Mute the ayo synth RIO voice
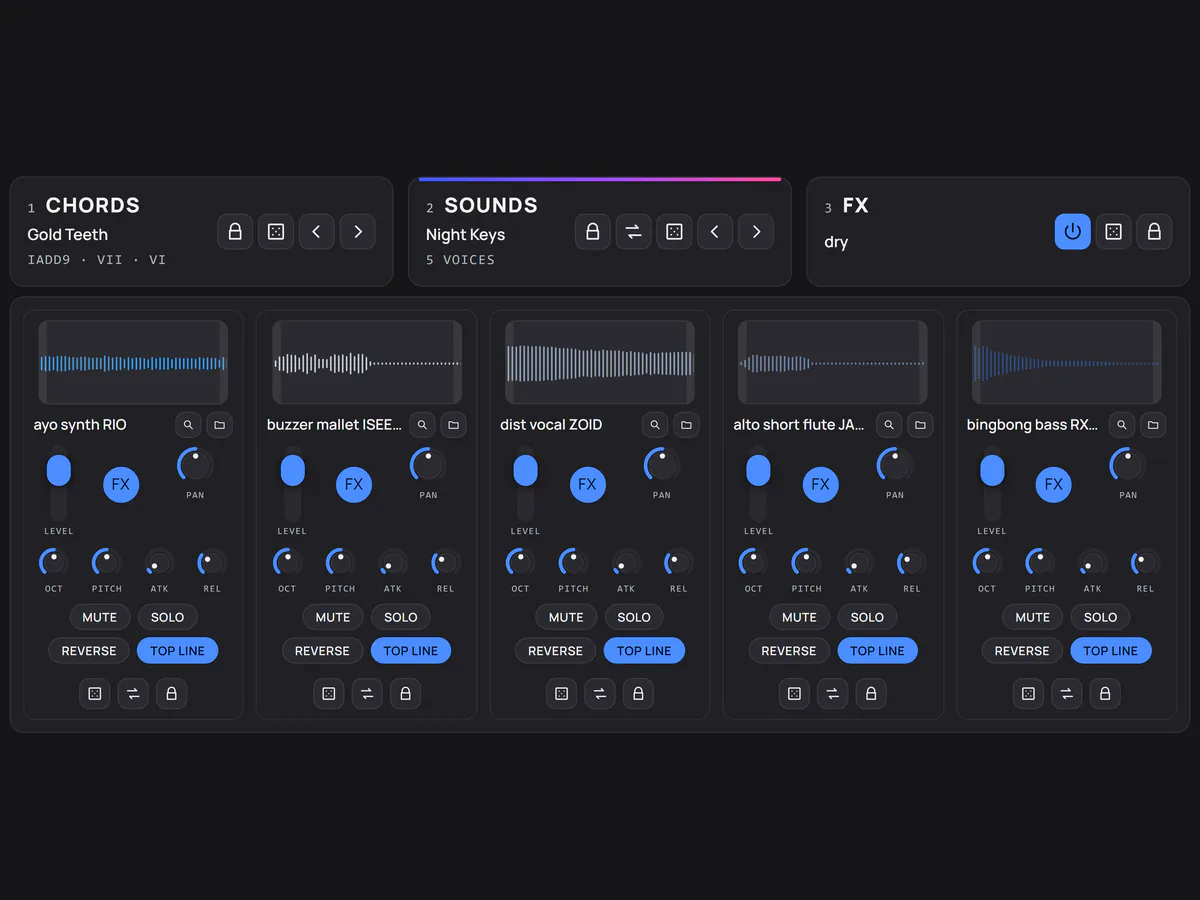Image resolution: width=1200 pixels, height=900 pixels. 100,617
